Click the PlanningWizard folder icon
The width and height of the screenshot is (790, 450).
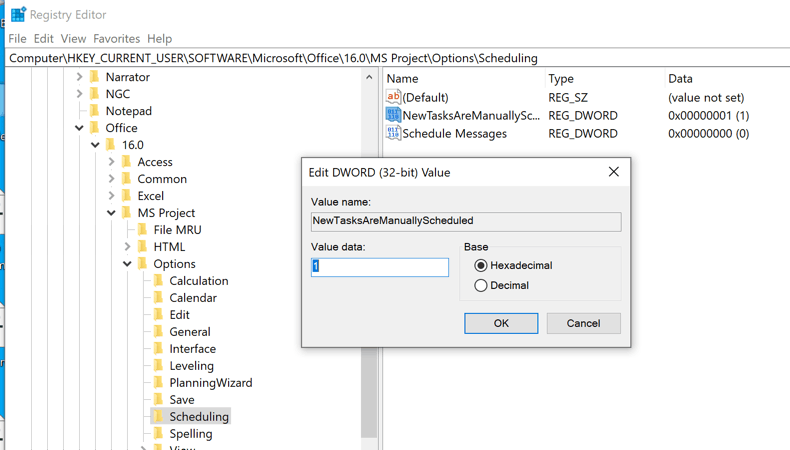(159, 383)
